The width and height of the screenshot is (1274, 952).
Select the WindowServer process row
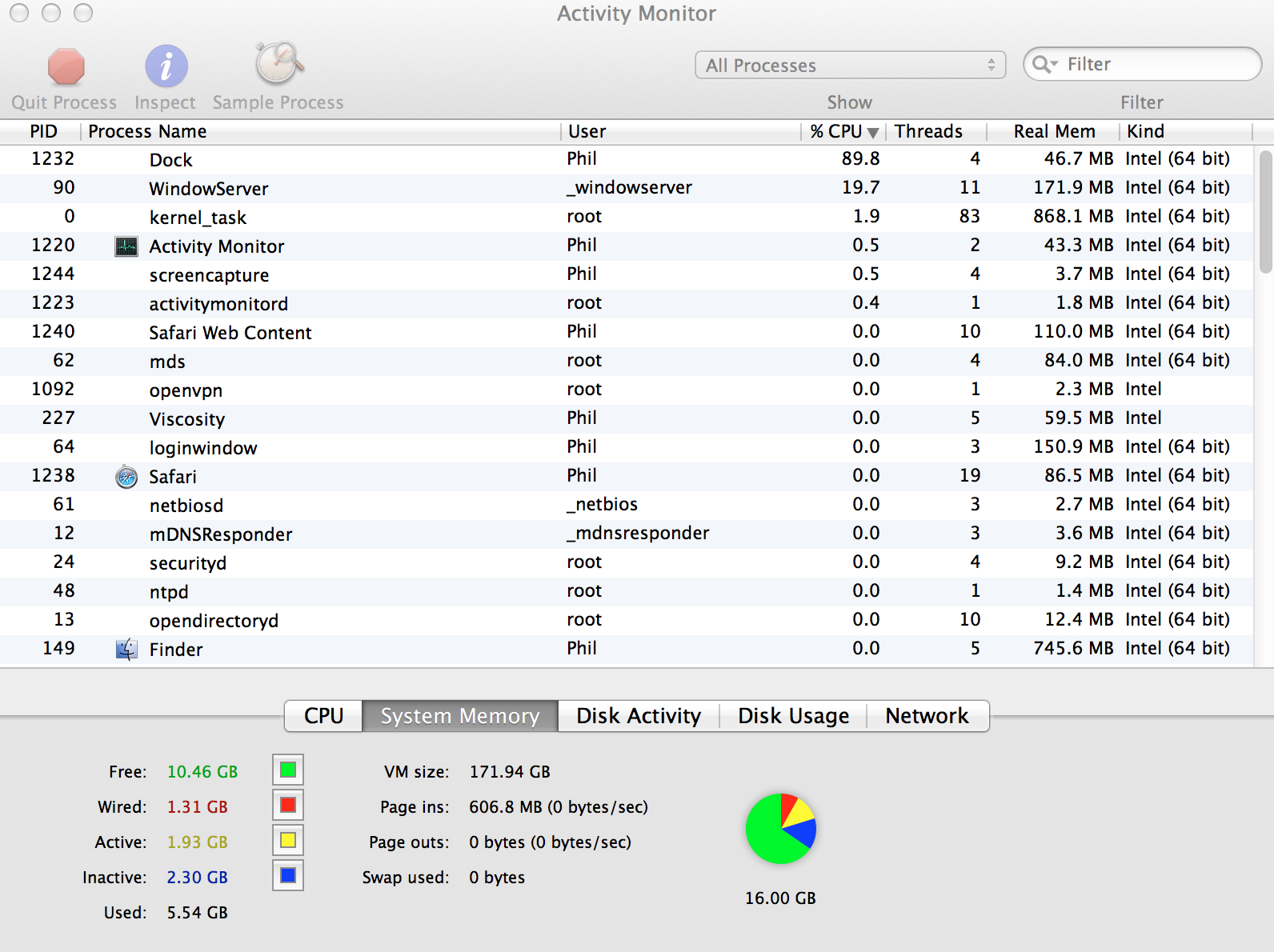click(x=627, y=188)
